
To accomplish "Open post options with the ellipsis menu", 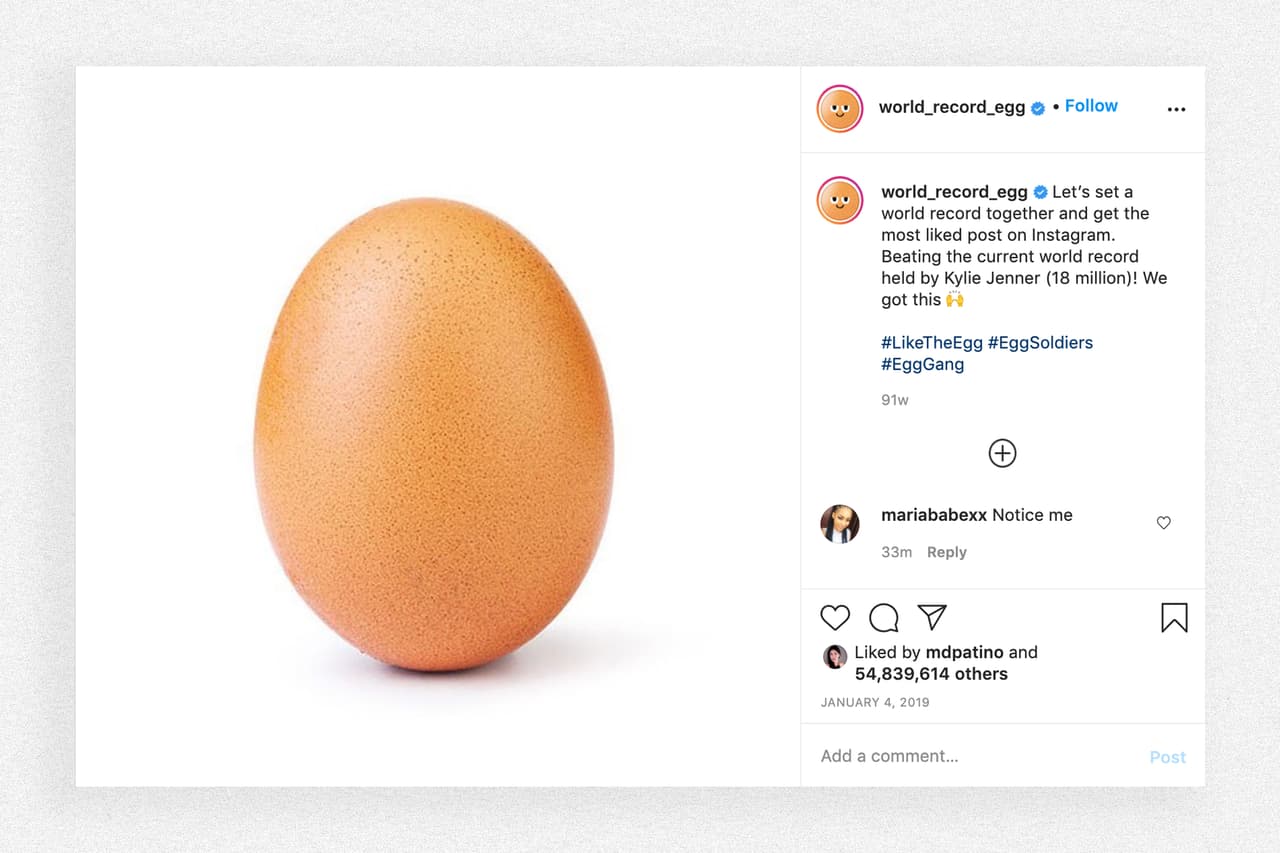I will click(1176, 108).
